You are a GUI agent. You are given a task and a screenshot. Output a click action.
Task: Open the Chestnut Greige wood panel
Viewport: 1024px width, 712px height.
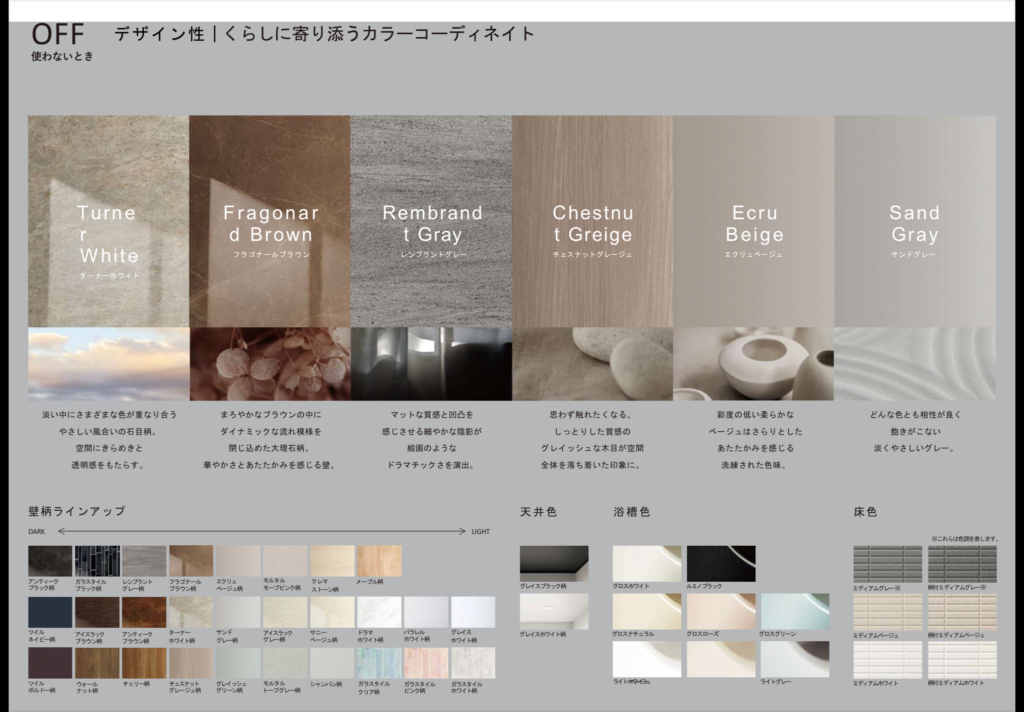[x=592, y=221]
